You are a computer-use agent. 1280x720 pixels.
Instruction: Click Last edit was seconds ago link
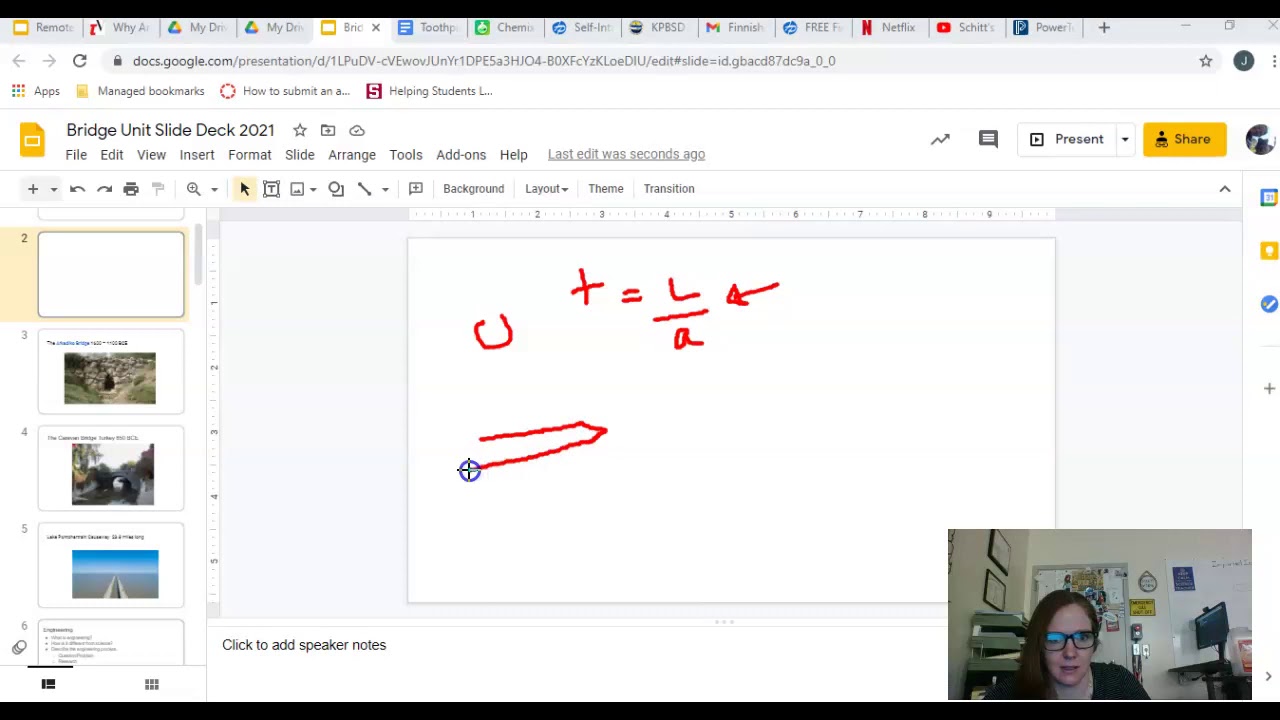click(626, 154)
